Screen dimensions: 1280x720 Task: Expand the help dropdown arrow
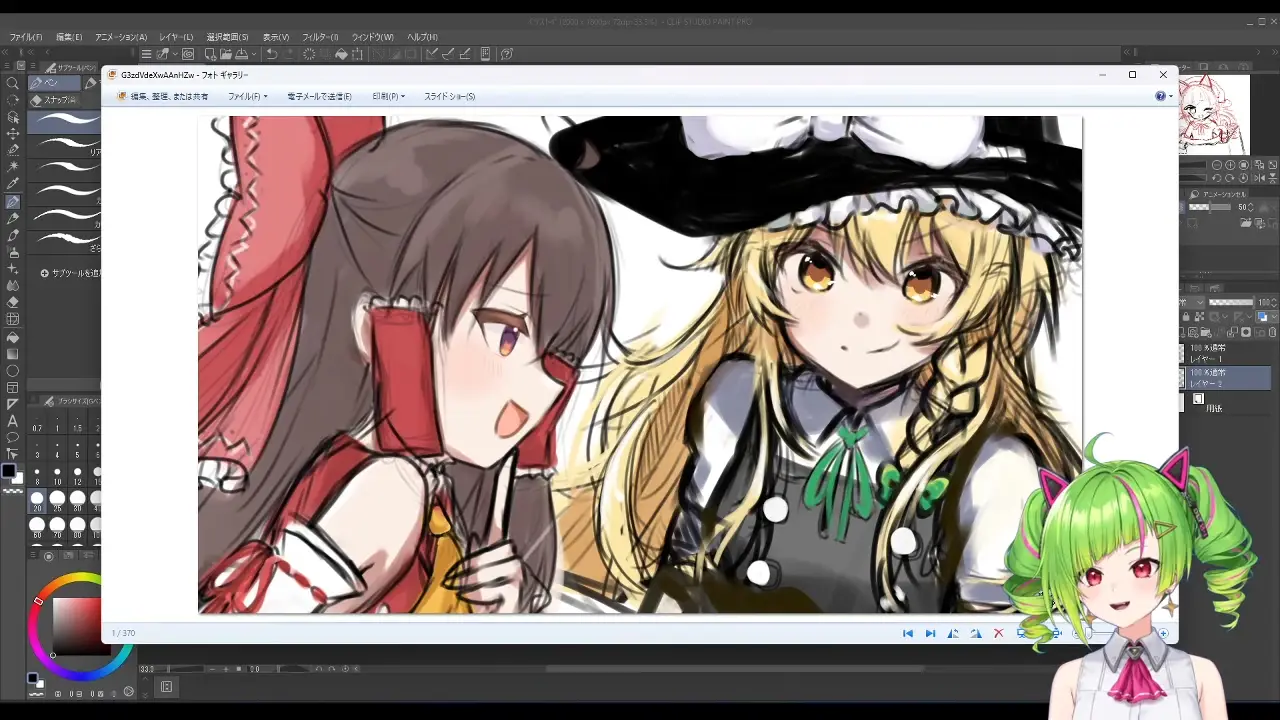pos(1171,97)
